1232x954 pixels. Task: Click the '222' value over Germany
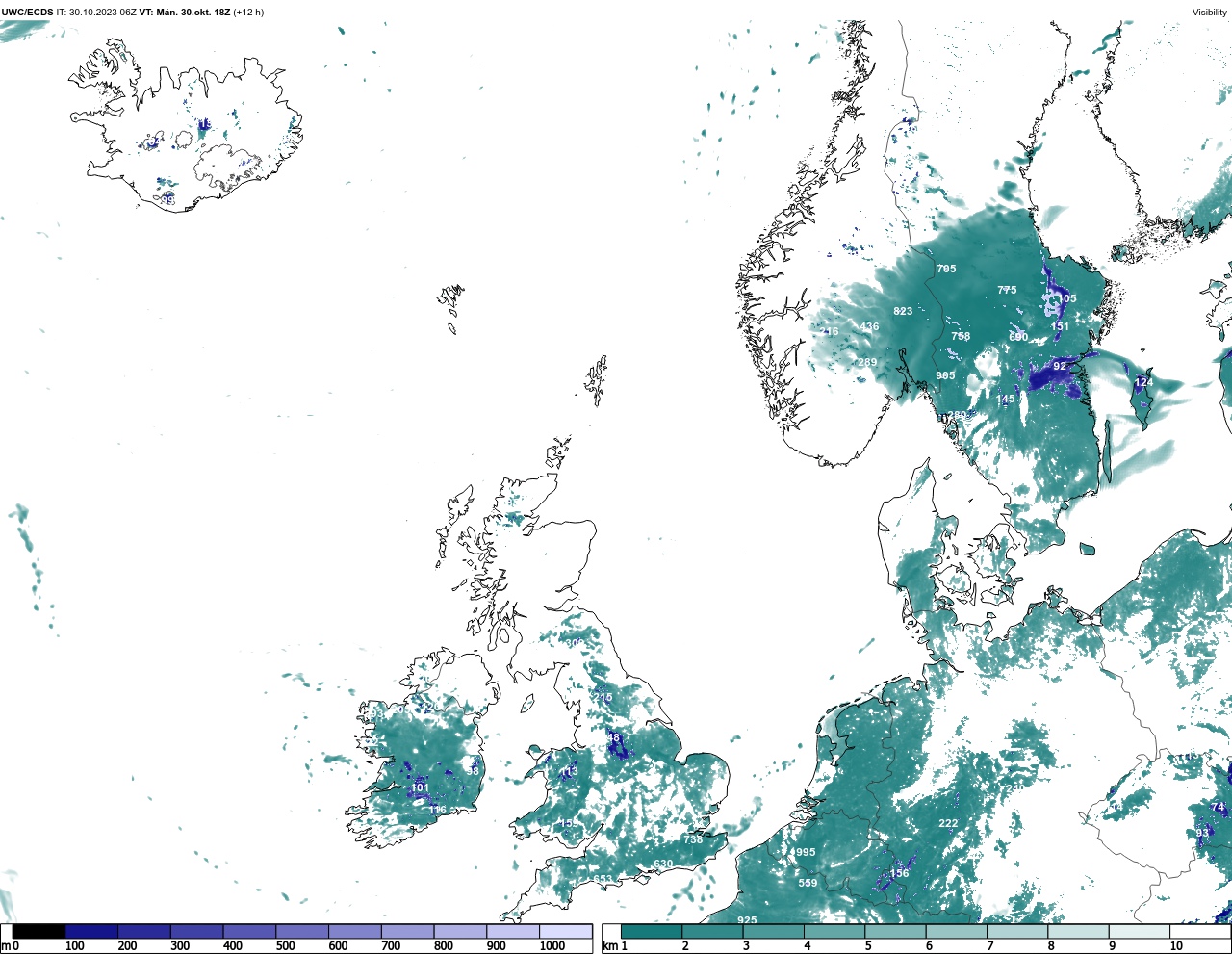point(948,823)
